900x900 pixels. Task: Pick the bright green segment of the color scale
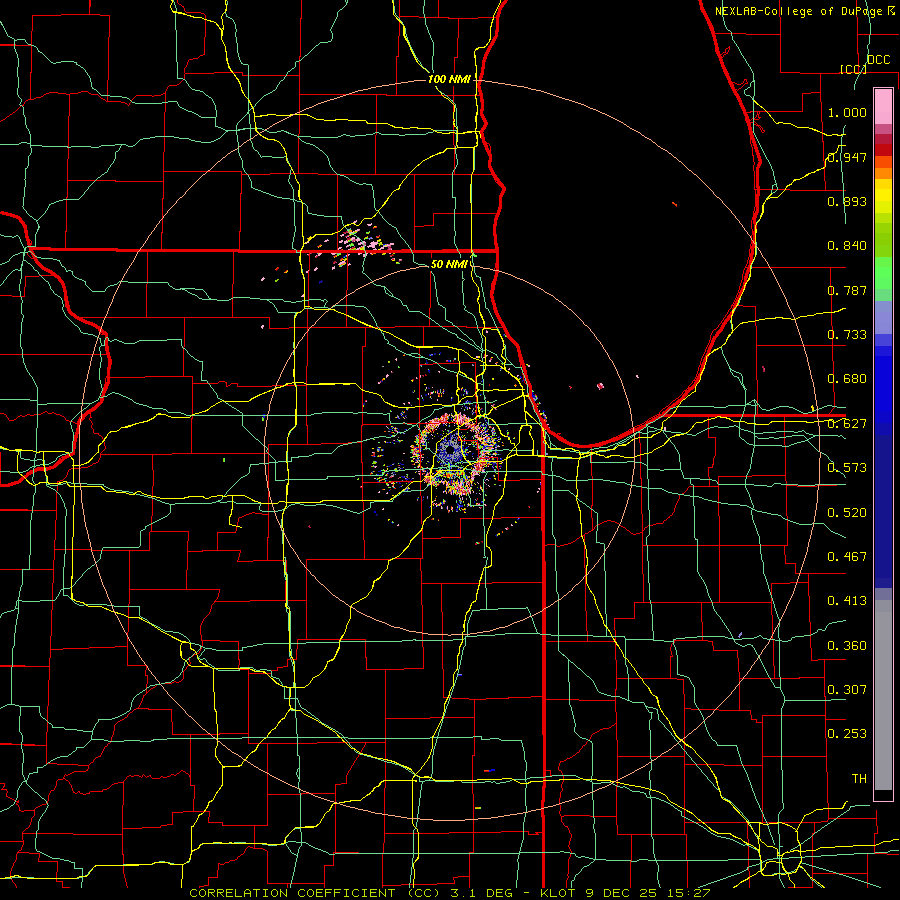883,273
